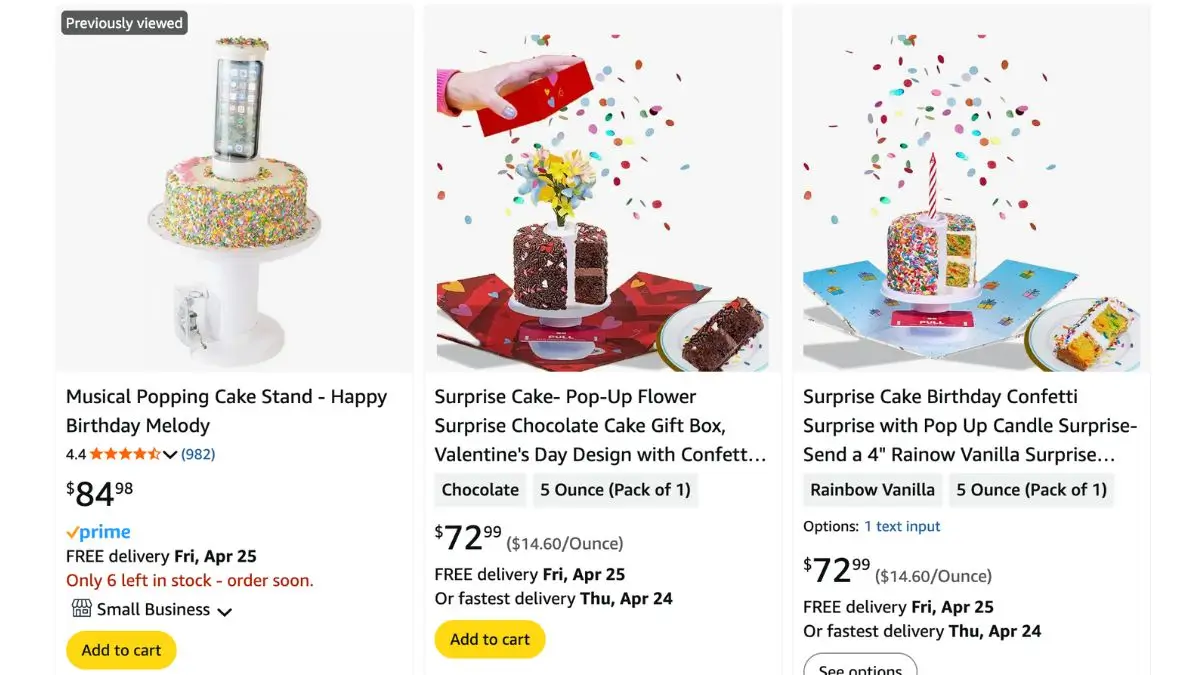Expand the rating breakdown chevron

(x=170, y=455)
